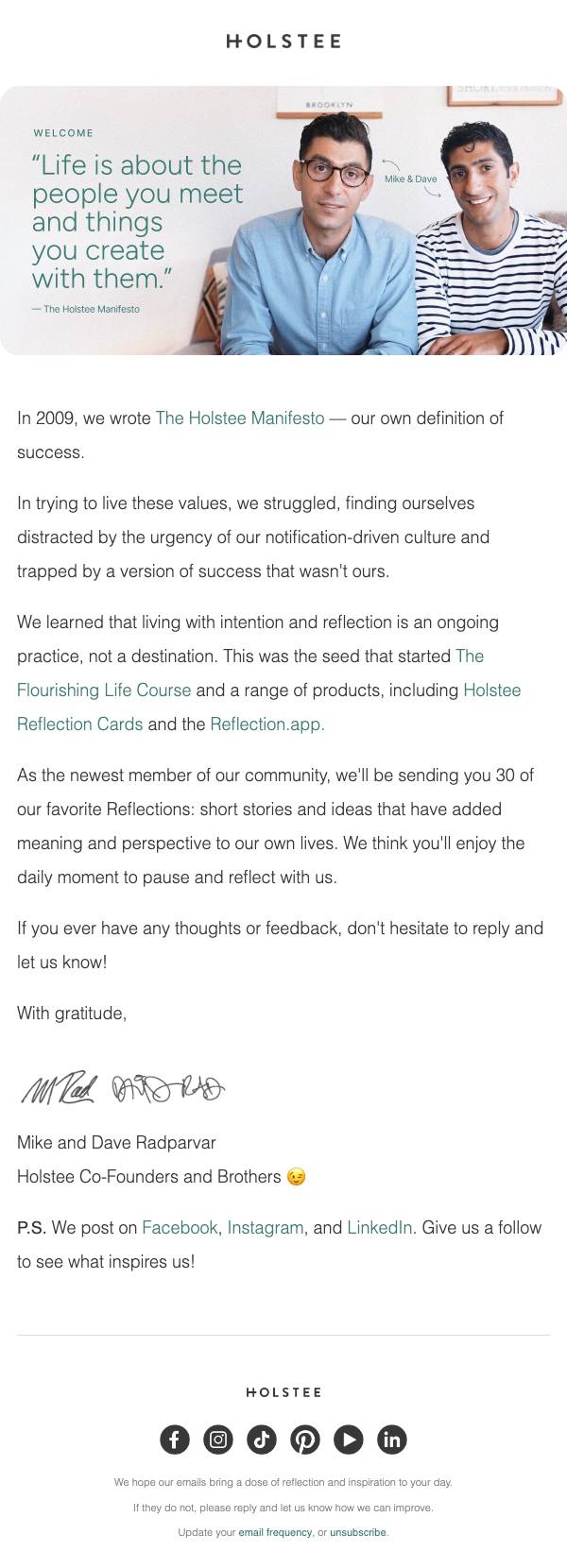The height and width of the screenshot is (1568, 567).
Task: Open the Instagram icon in the footer
Action: [218, 1440]
